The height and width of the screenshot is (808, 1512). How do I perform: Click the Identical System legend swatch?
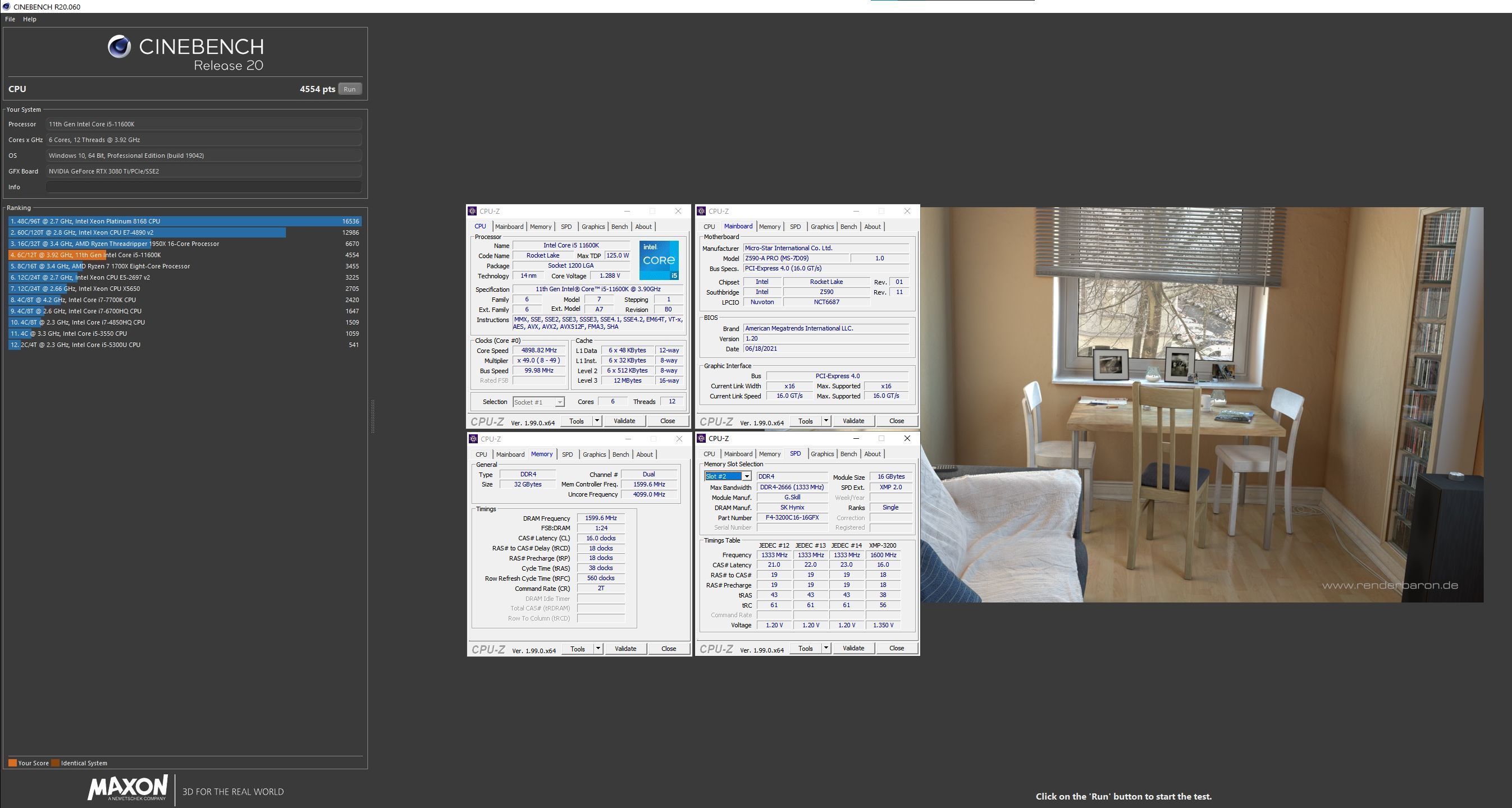tap(55, 763)
